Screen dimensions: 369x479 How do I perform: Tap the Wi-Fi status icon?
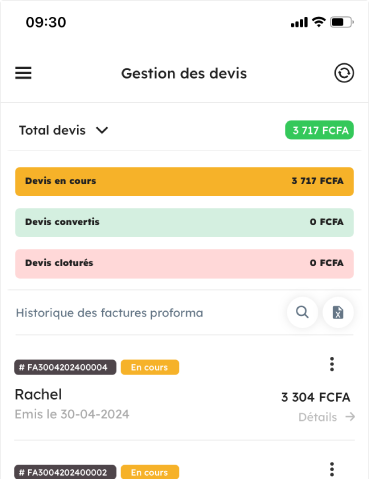[319, 22]
